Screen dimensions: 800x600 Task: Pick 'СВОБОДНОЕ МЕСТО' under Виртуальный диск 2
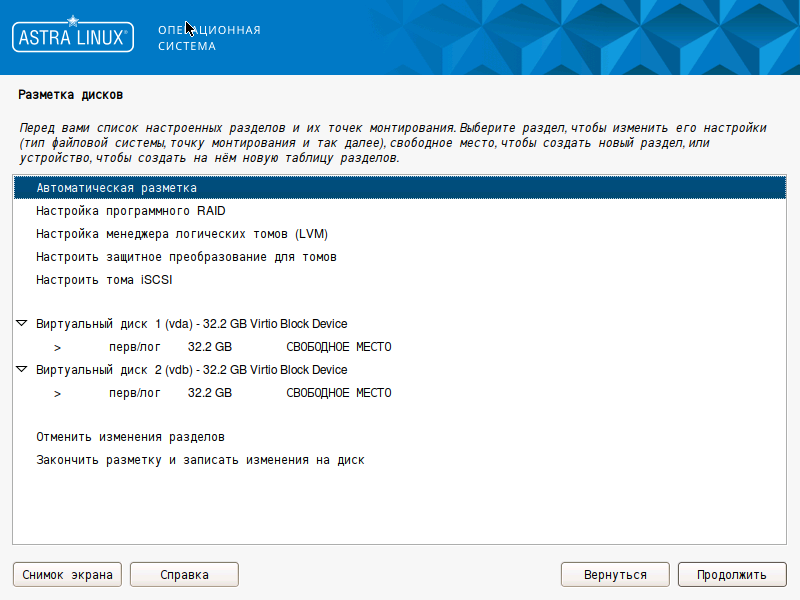tap(339, 393)
